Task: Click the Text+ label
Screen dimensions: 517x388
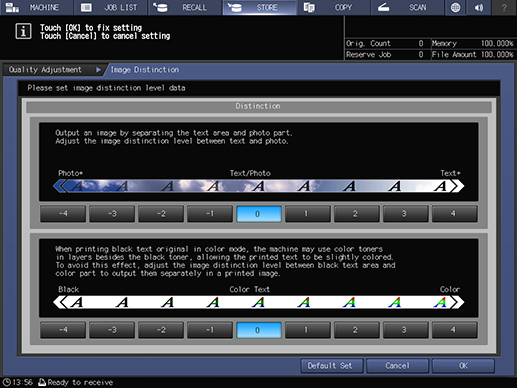Action: tap(450, 173)
